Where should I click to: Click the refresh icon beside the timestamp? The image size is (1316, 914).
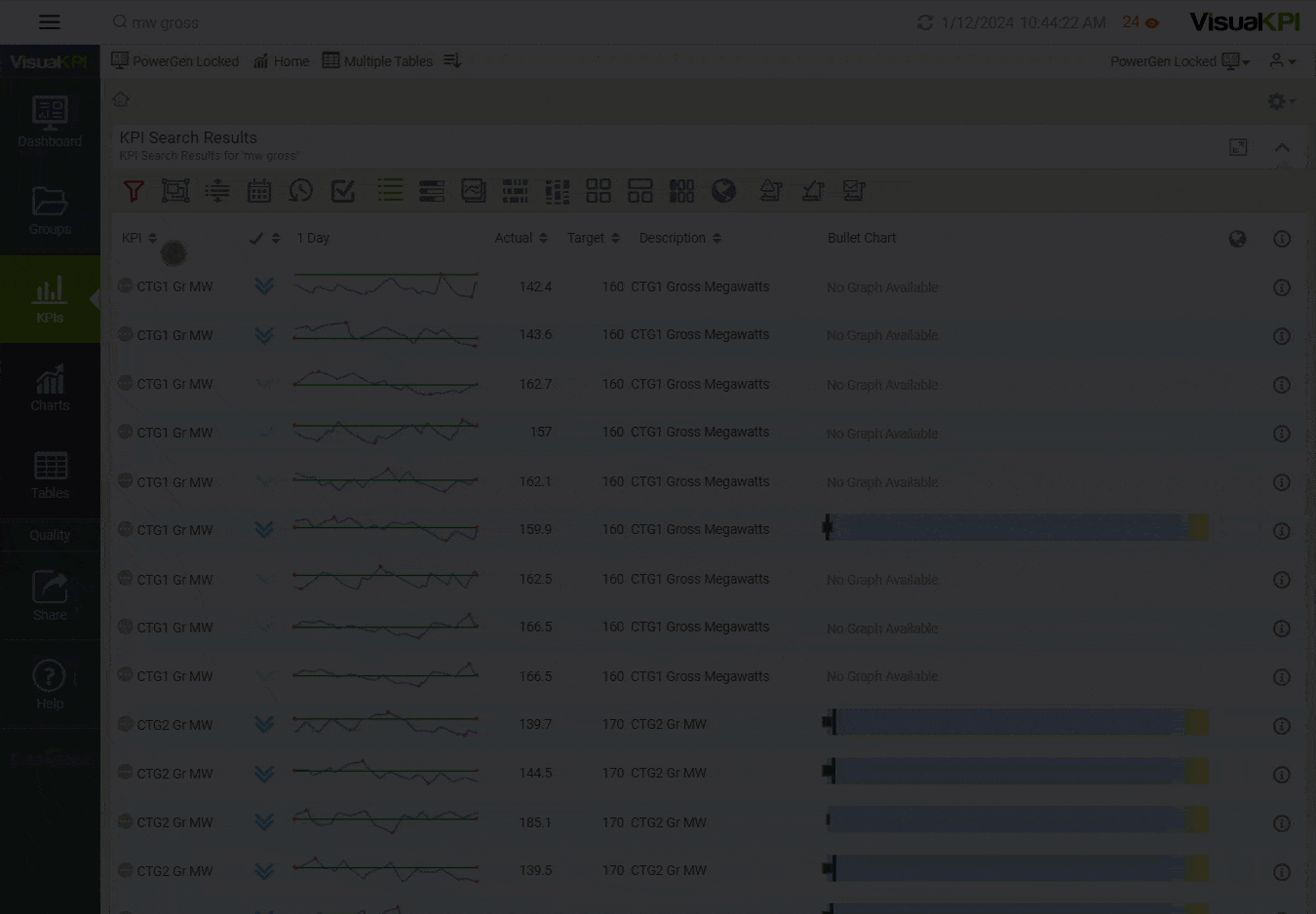click(x=925, y=22)
